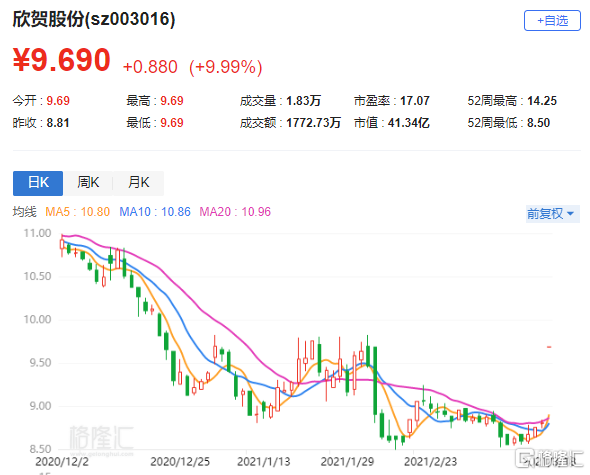Select the 日K chart tab
This screenshot has height=475, width=590.
38,183
